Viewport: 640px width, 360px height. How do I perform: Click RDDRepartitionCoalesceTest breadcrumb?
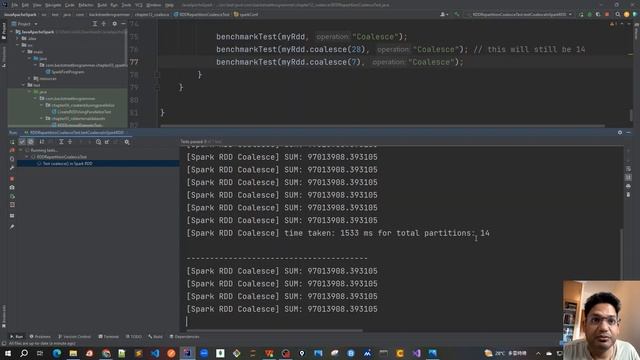pyautogui.click(x=202, y=14)
